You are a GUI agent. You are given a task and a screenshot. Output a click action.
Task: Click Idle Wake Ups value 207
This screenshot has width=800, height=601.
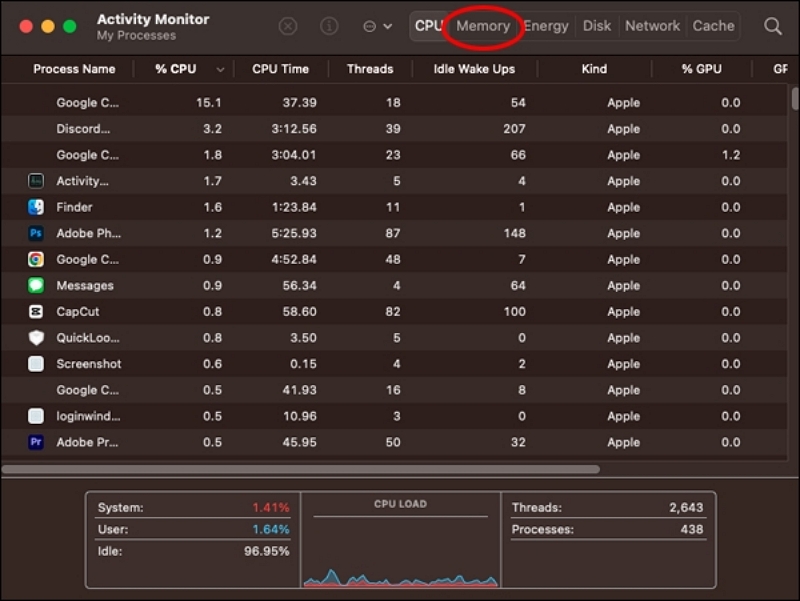(514, 129)
